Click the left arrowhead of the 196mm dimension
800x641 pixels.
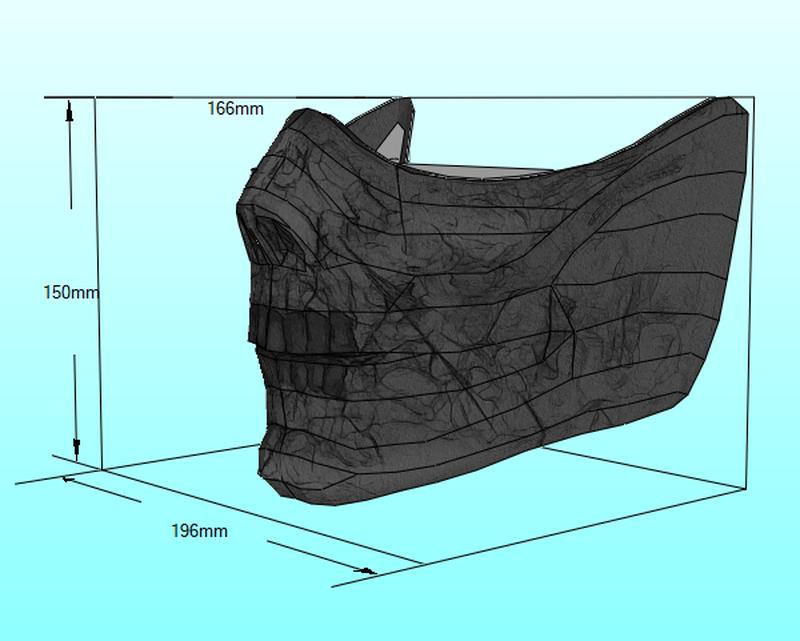68,480
